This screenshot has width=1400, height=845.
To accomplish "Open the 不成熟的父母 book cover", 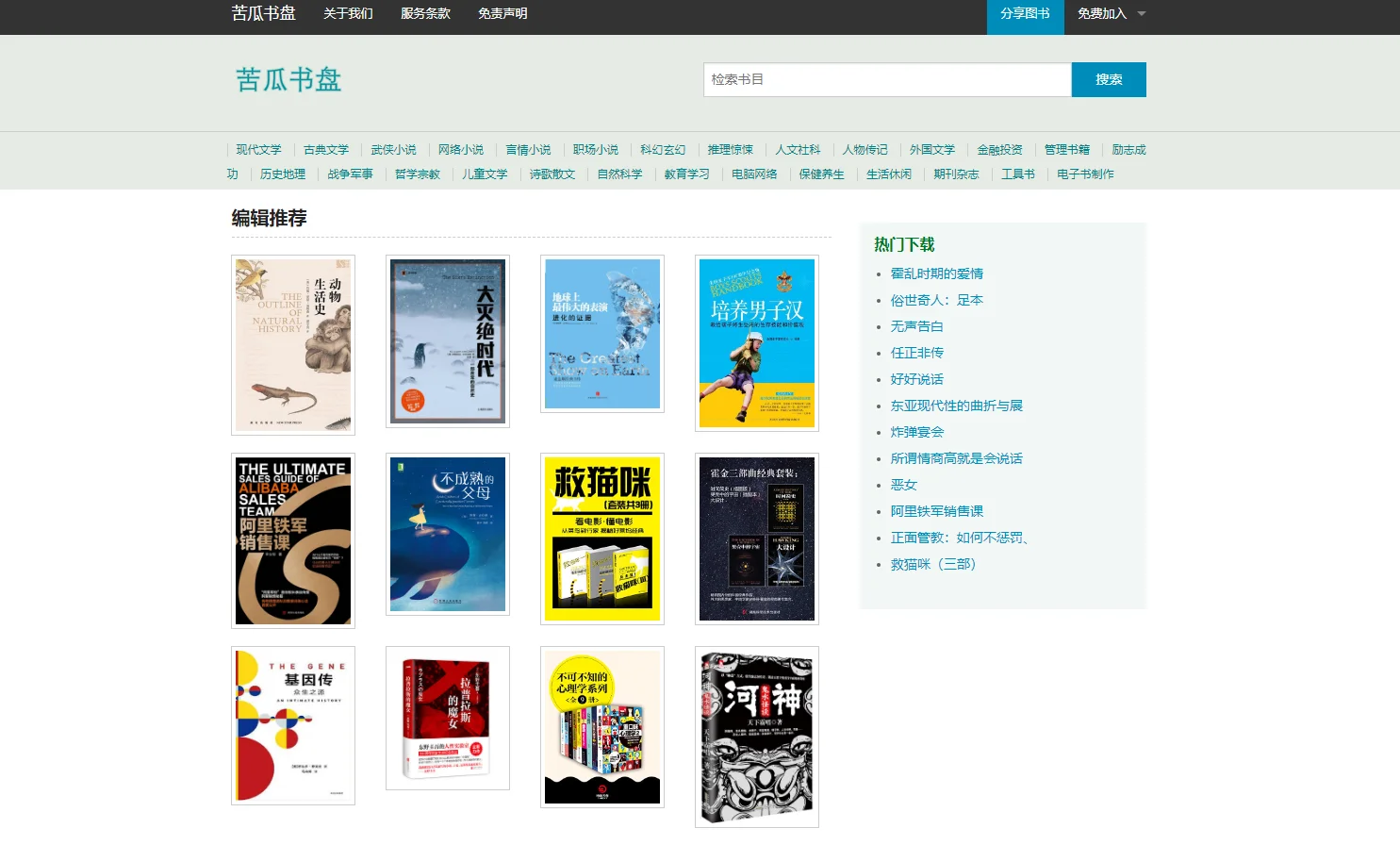I will point(448,535).
